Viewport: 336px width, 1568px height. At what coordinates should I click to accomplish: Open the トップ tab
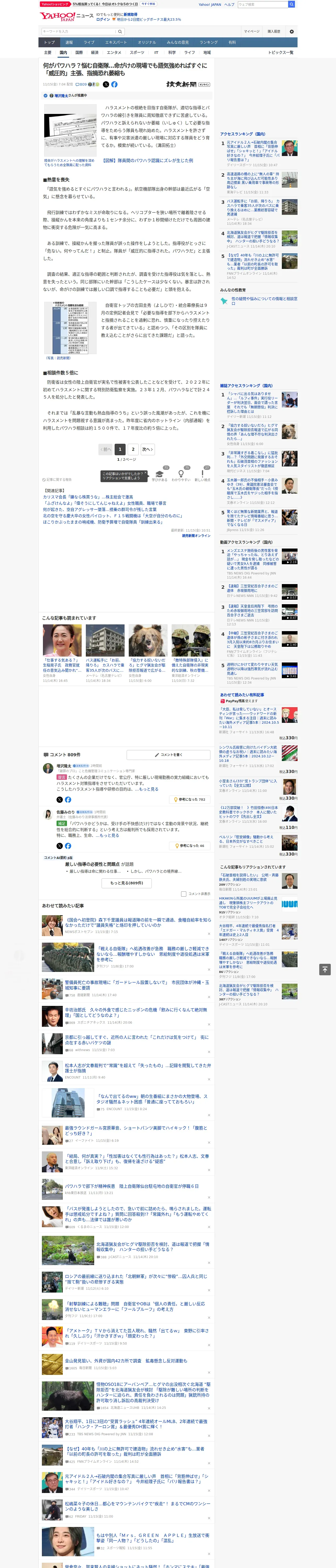(x=49, y=43)
